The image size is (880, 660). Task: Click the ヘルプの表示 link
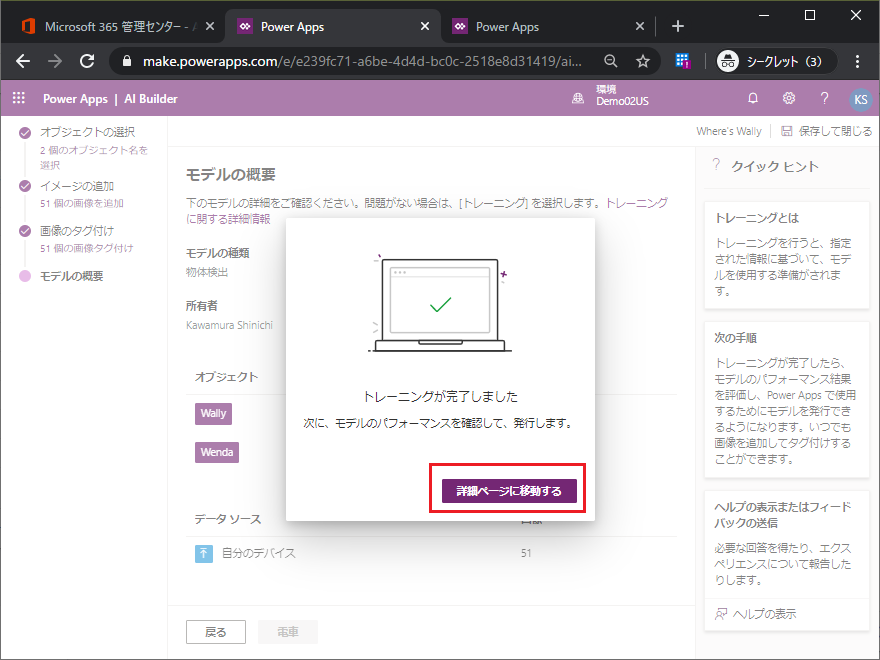764,614
